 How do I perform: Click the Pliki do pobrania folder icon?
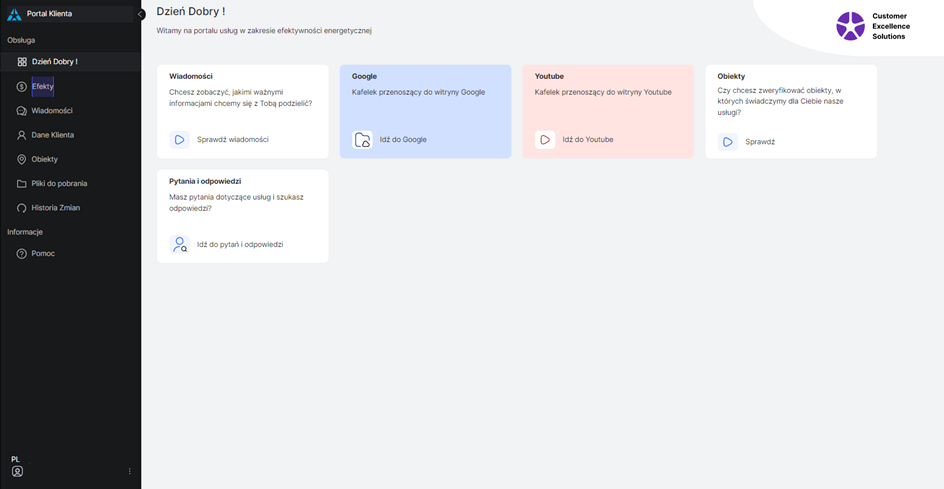pos(22,184)
